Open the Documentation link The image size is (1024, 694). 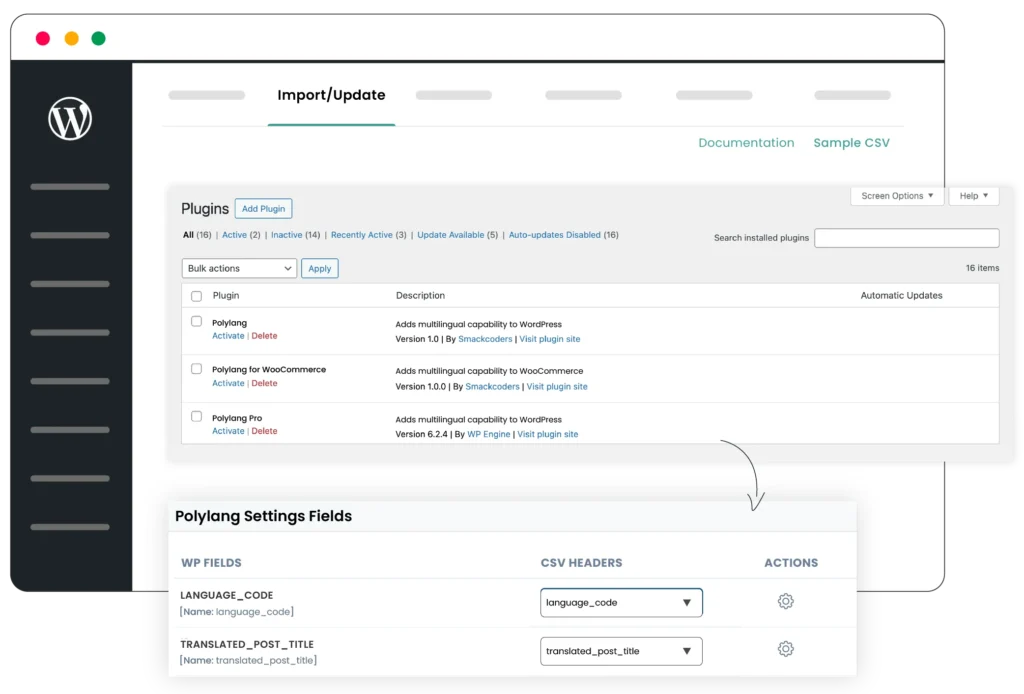click(746, 142)
